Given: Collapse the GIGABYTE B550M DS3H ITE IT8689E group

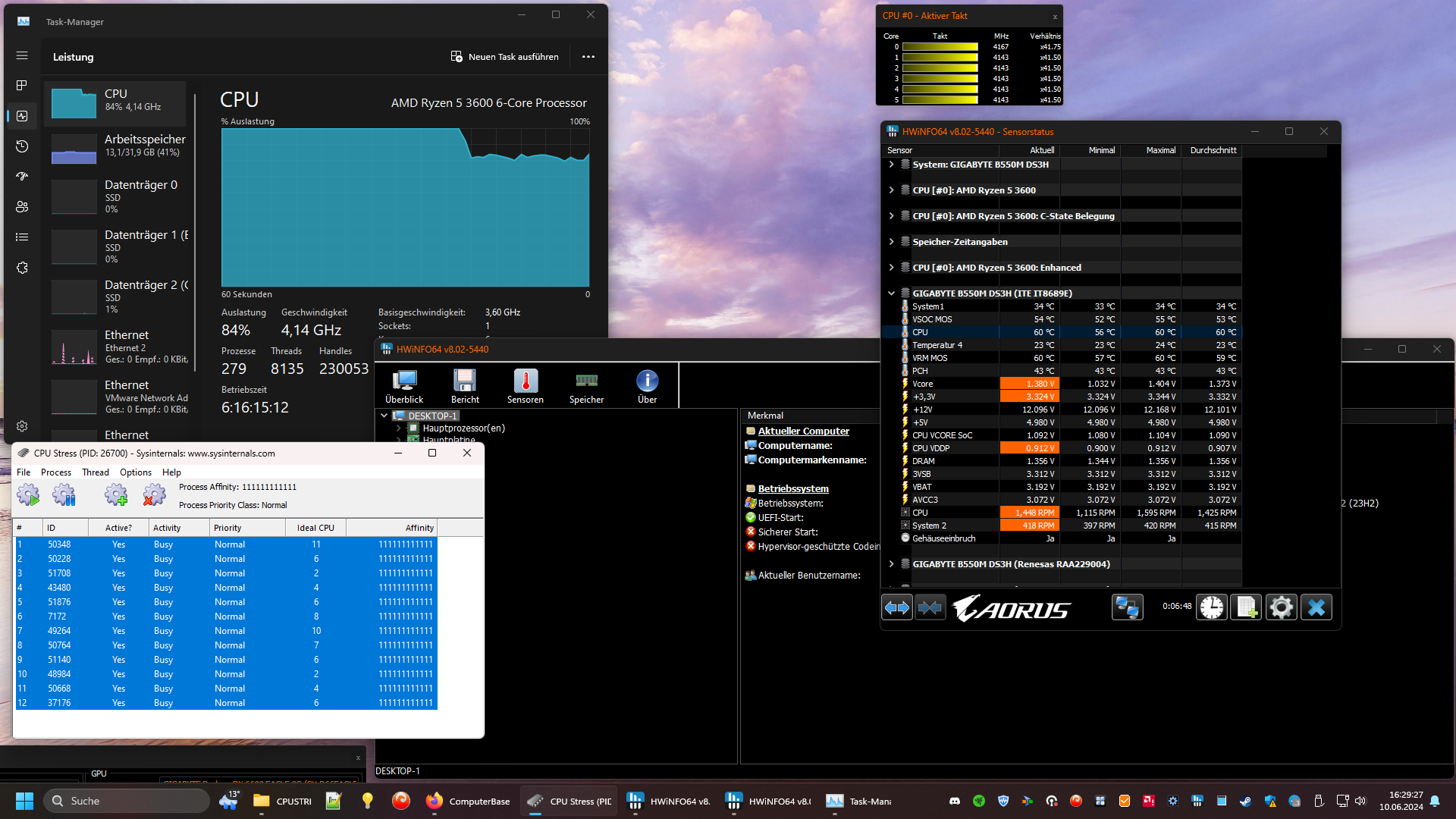Looking at the screenshot, I should coord(891,293).
